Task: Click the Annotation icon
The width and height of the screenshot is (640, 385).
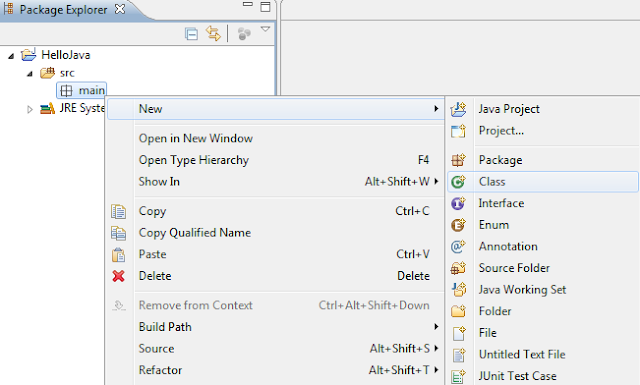Action: click(458, 247)
